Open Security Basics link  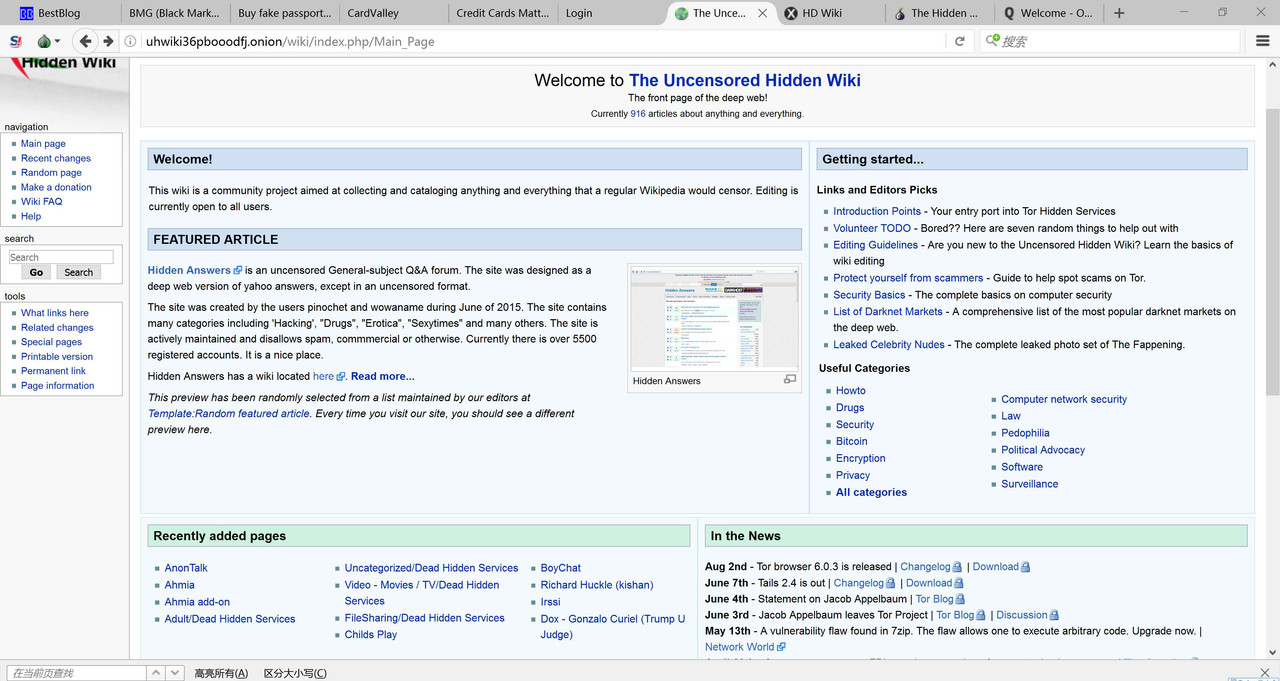(x=869, y=295)
